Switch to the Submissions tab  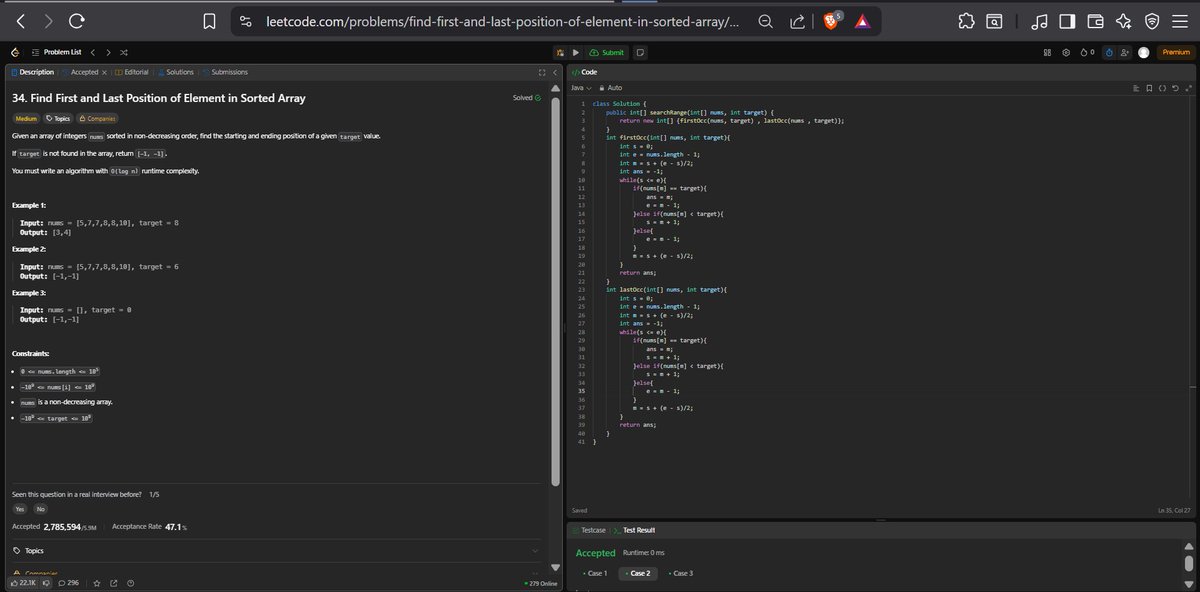pyautogui.click(x=225, y=72)
